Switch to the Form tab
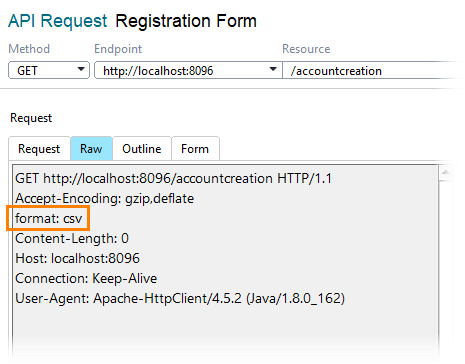This screenshot has height=364, width=465. click(195, 149)
